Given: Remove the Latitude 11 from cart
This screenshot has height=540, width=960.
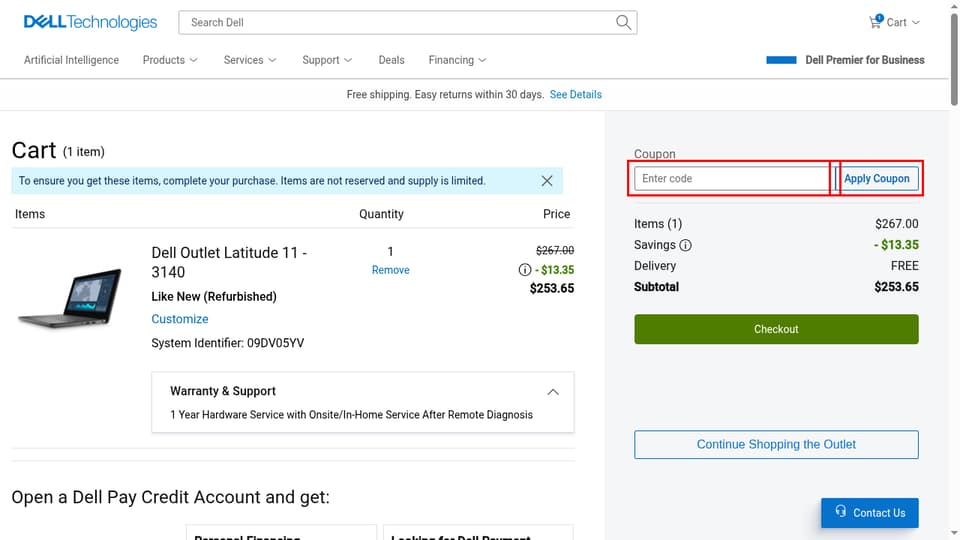Looking at the screenshot, I should click(391, 270).
